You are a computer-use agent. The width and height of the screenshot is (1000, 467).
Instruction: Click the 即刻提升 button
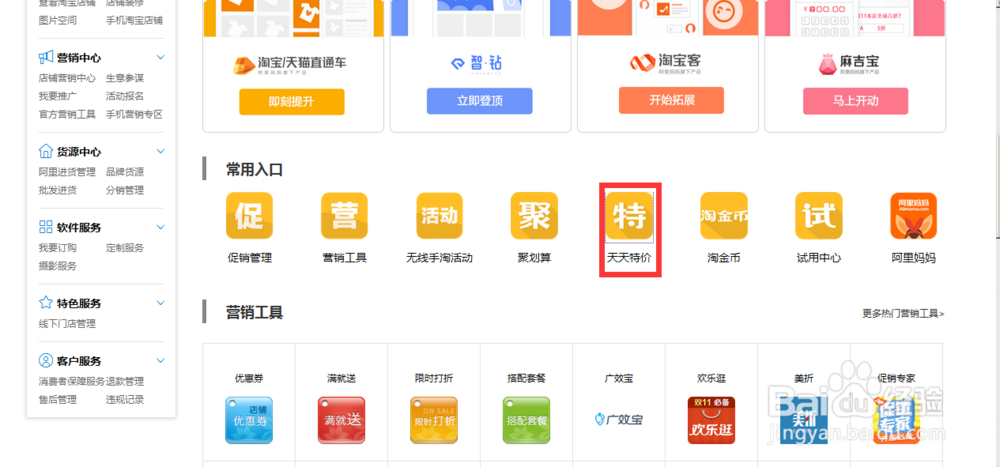291,101
